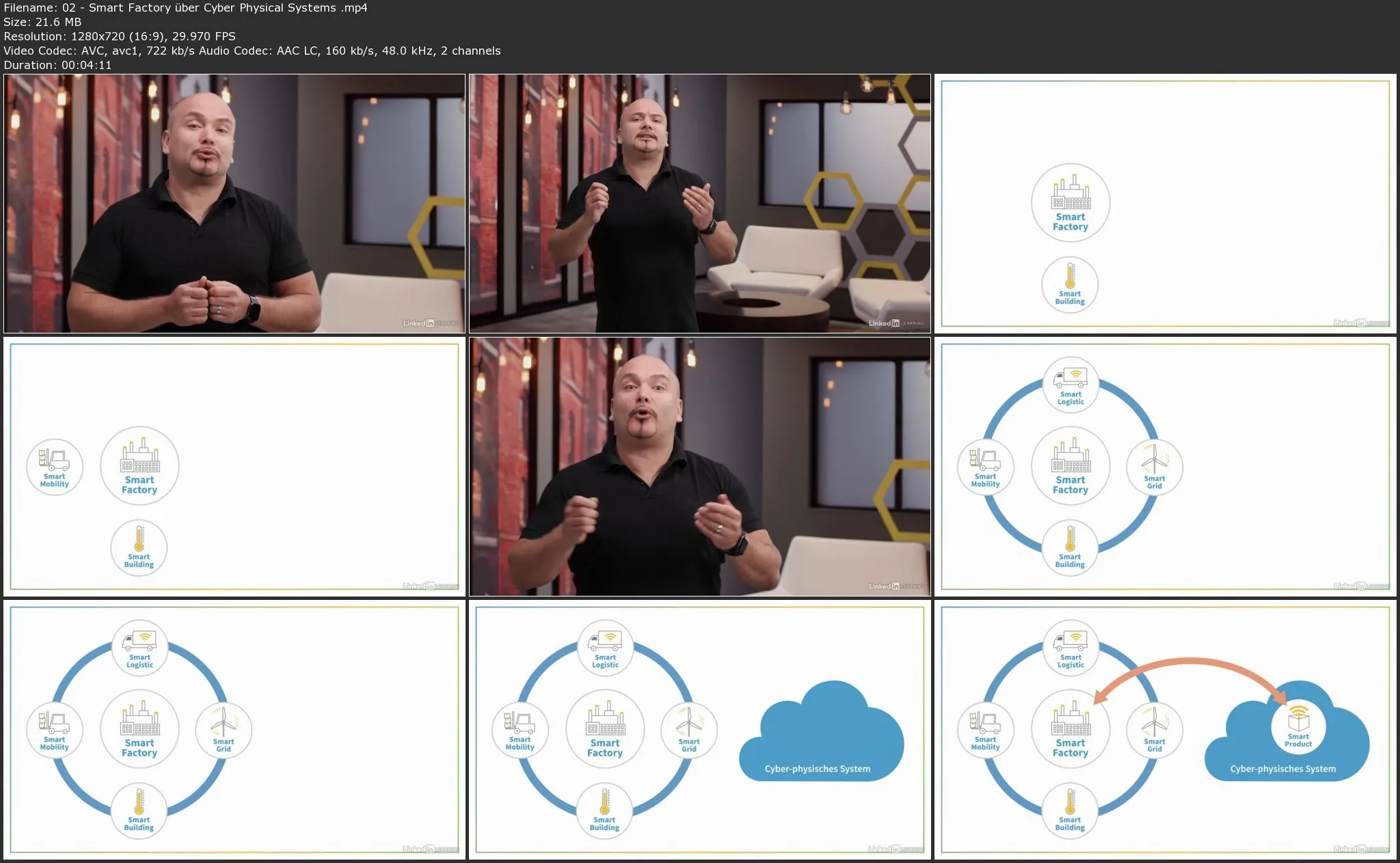This screenshot has width=1400, height=863.
Task: Click the Smart Product icon inside the cloud
Action: [x=1297, y=727]
